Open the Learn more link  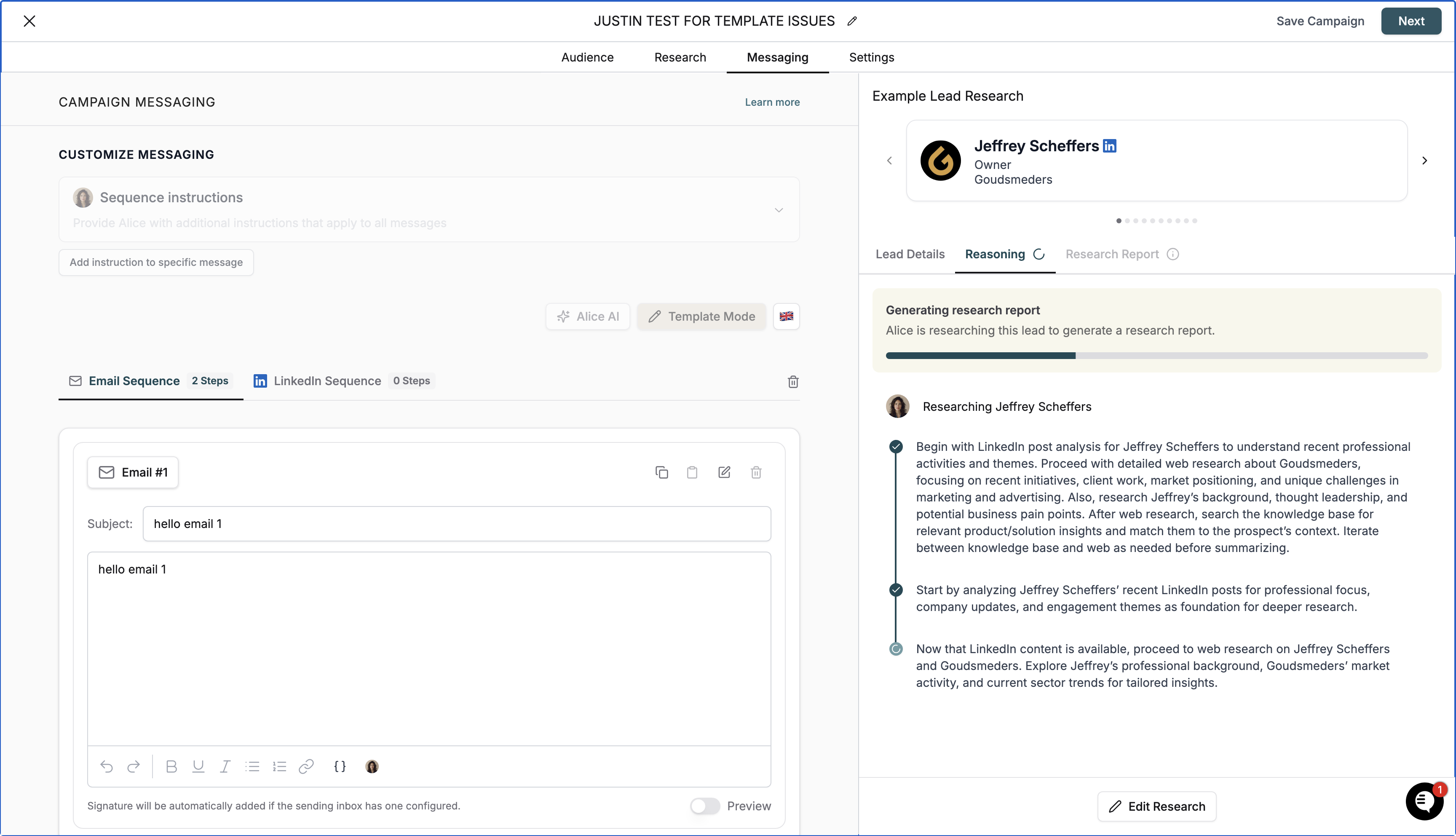772,102
